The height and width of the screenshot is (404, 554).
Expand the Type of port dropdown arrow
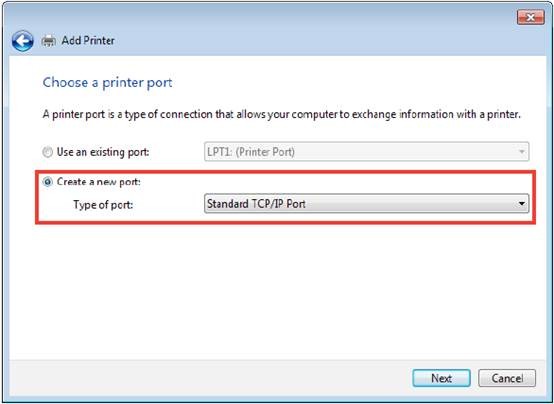521,204
